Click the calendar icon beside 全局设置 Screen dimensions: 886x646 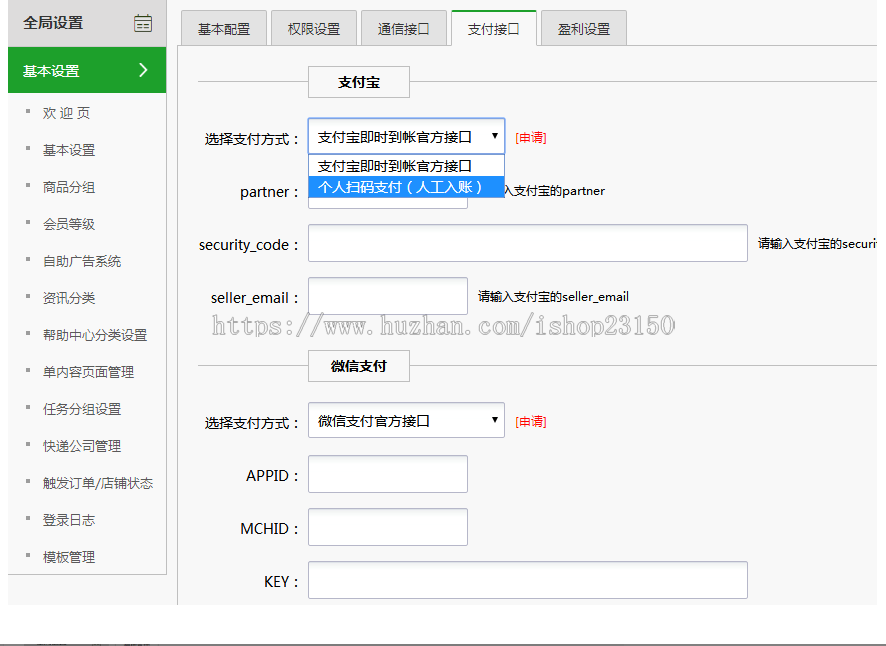(x=142, y=23)
